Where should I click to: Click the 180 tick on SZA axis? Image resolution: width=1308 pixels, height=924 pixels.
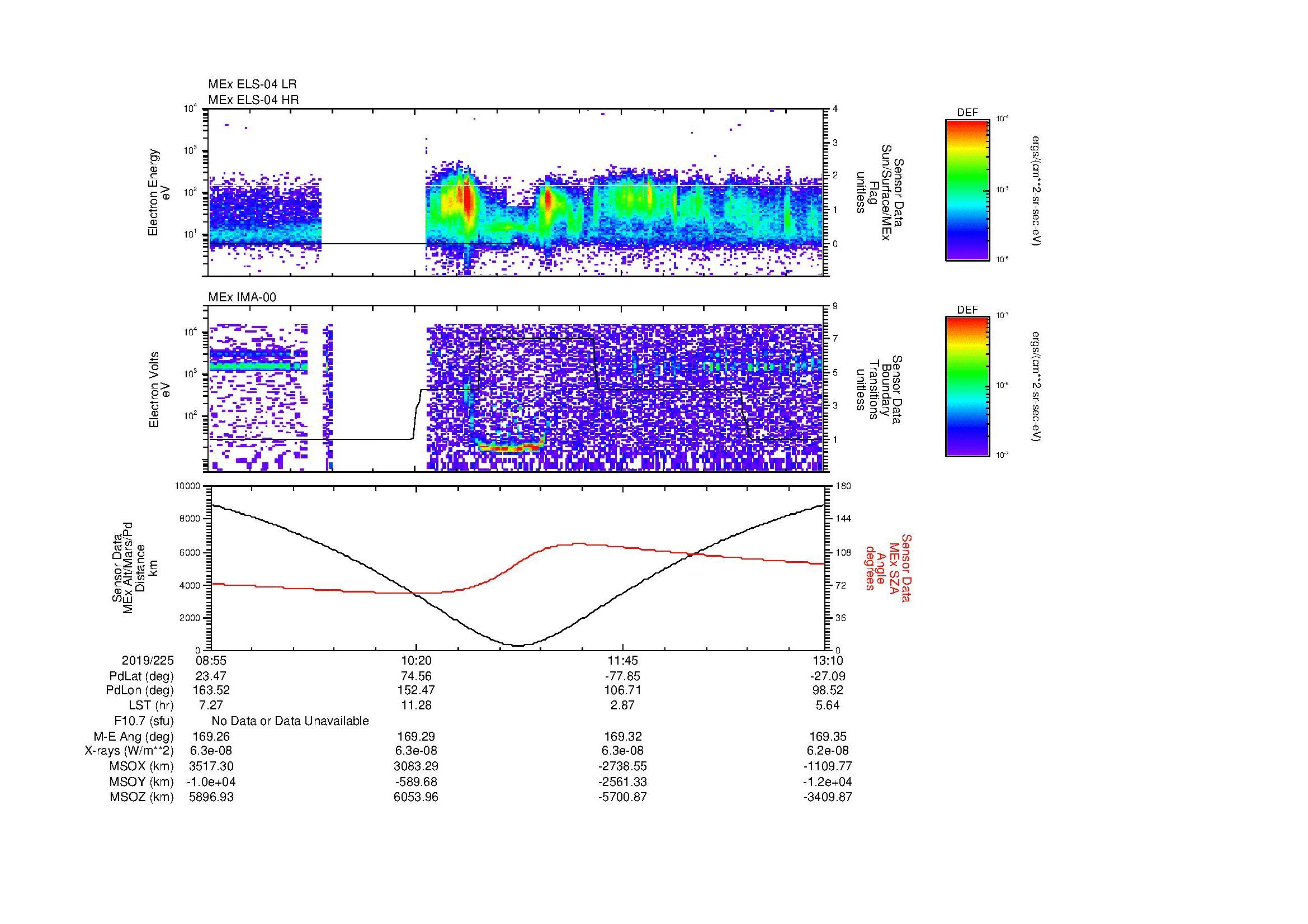[x=844, y=486]
